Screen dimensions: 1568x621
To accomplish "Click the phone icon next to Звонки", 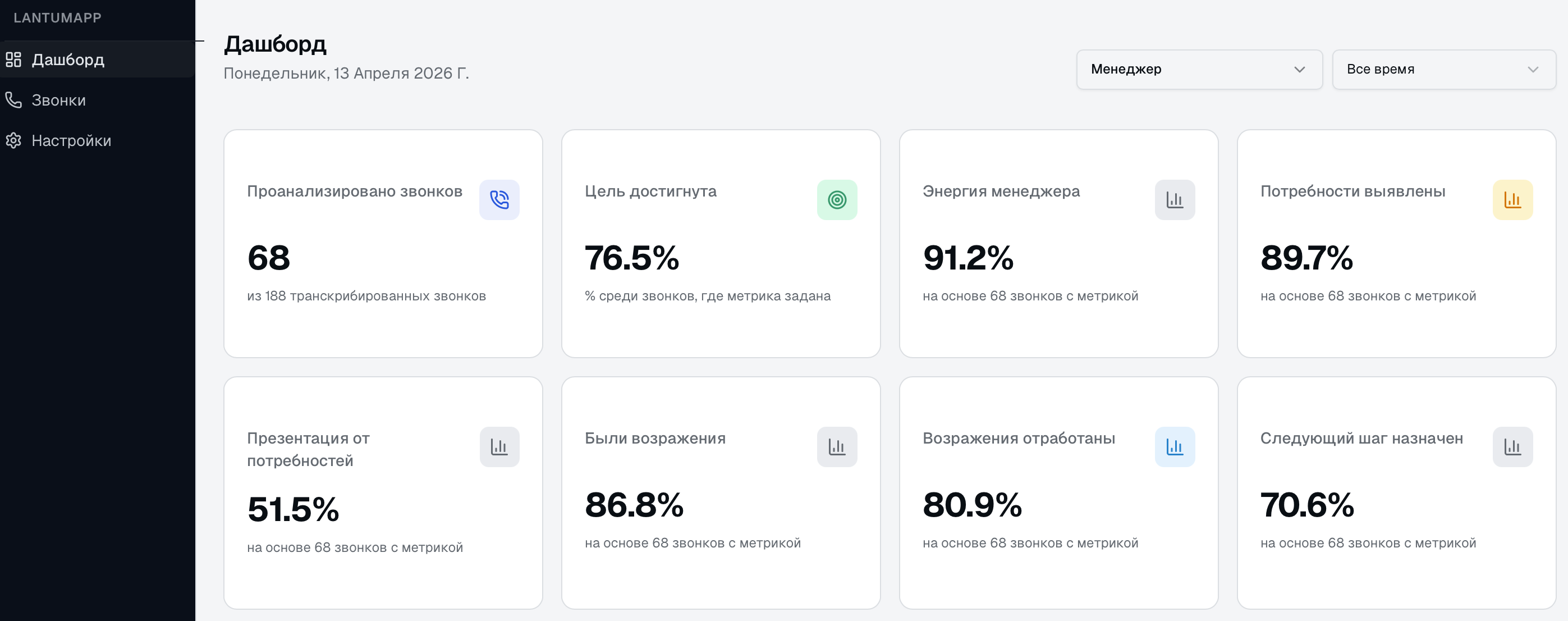I will coord(14,99).
